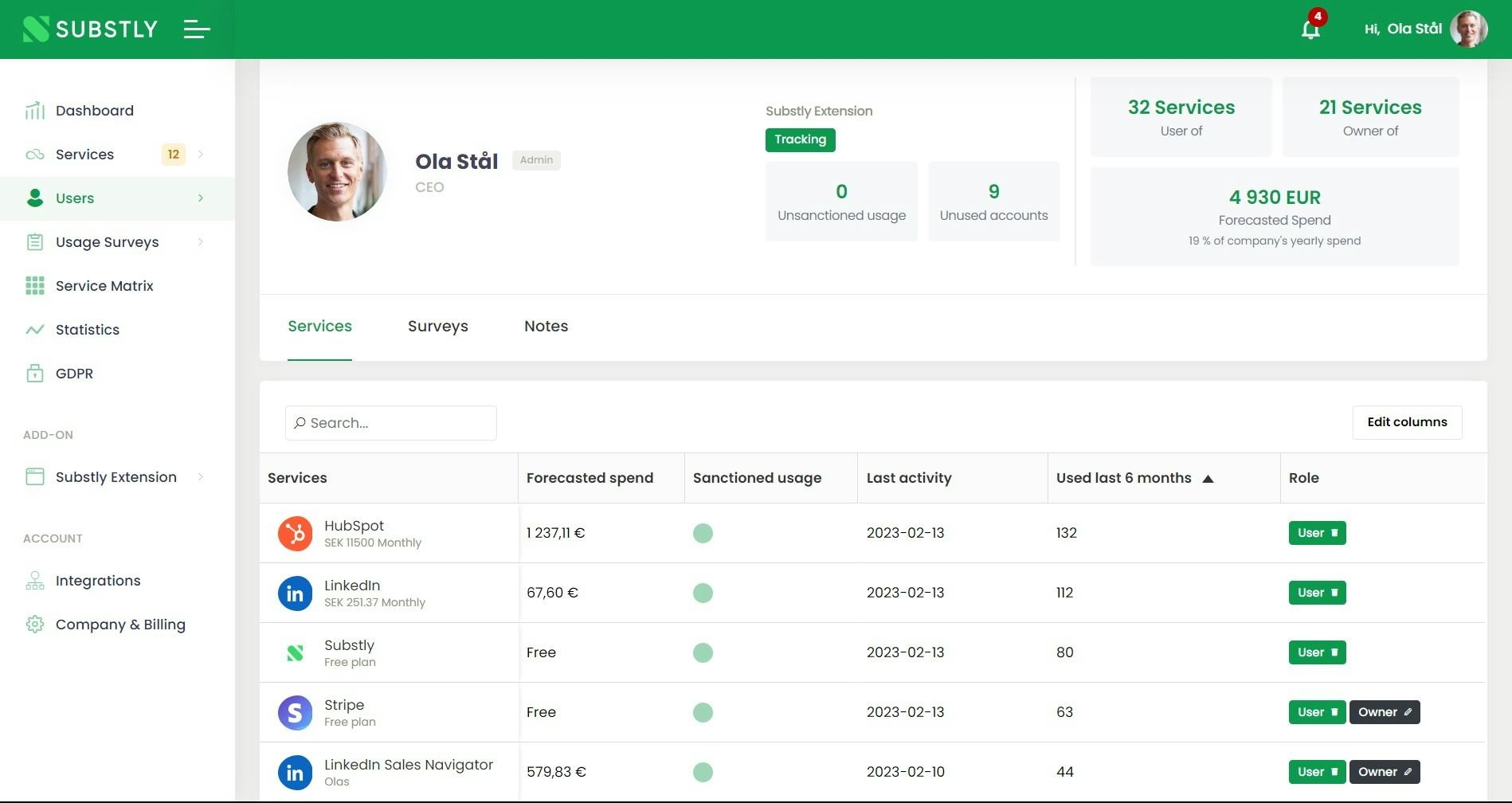Remove User role for Substly
This screenshot has height=803, width=1512.
(x=1334, y=652)
